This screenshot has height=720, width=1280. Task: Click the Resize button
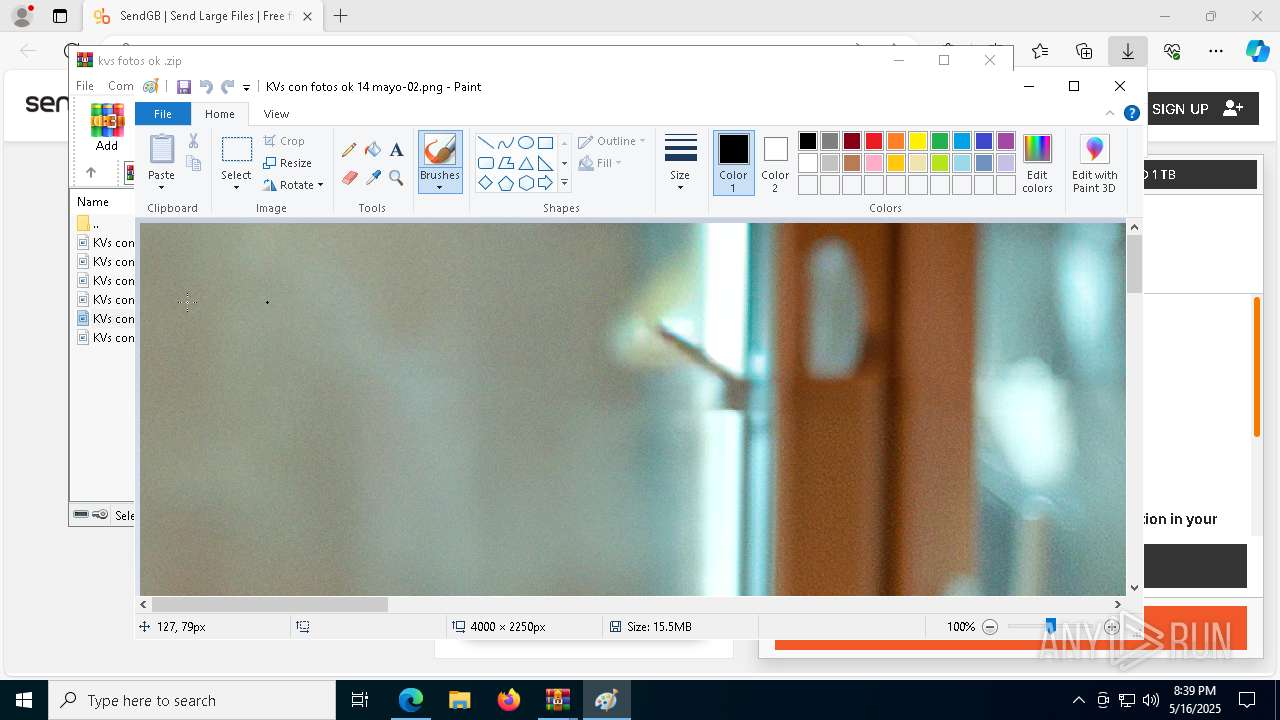tap(287, 163)
